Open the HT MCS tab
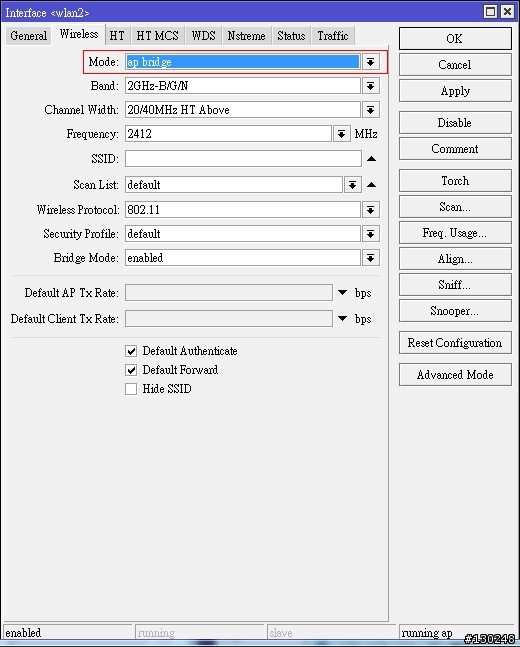Image resolution: width=520 pixels, height=647 pixels. [158, 36]
